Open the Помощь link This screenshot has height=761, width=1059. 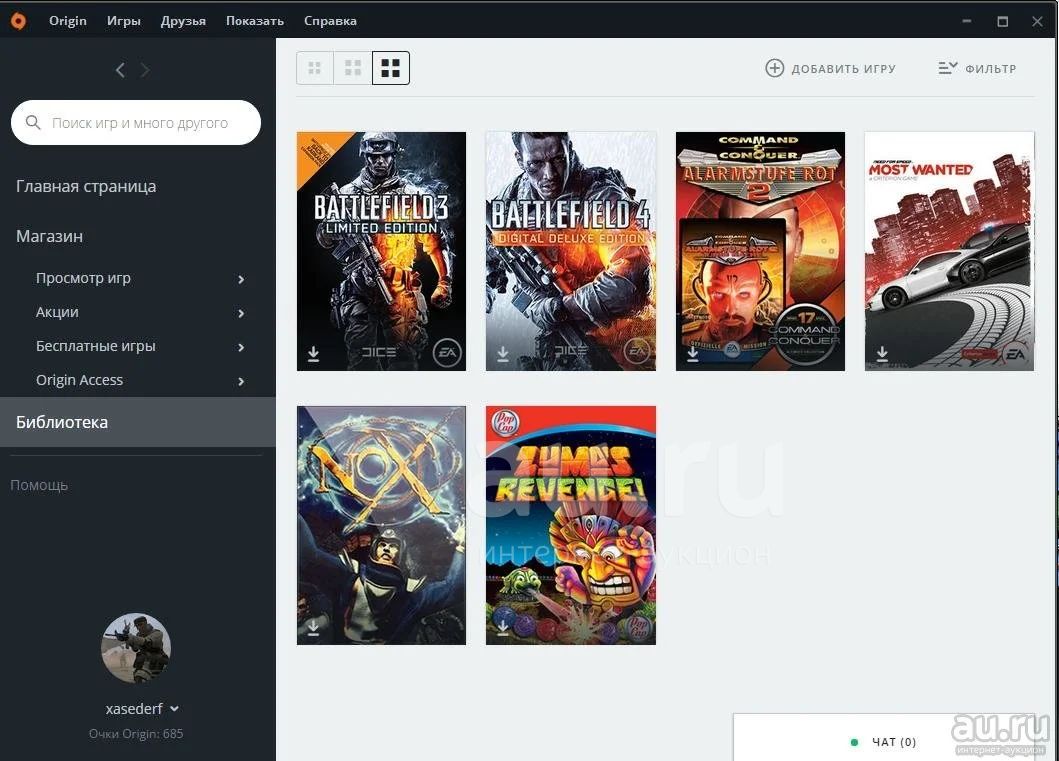[x=39, y=486]
